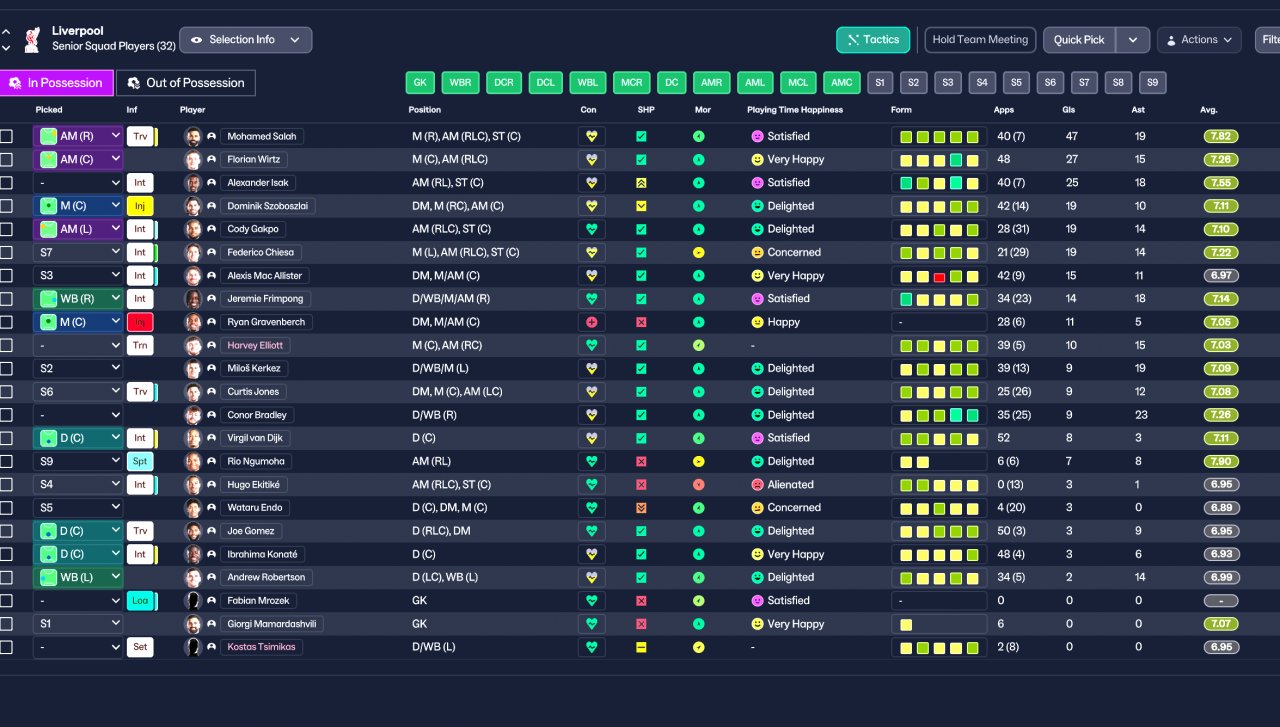Open Alexander Isak's empty picked dropdown
The height and width of the screenshot is (727, 1280).
[x=78, y=183]
